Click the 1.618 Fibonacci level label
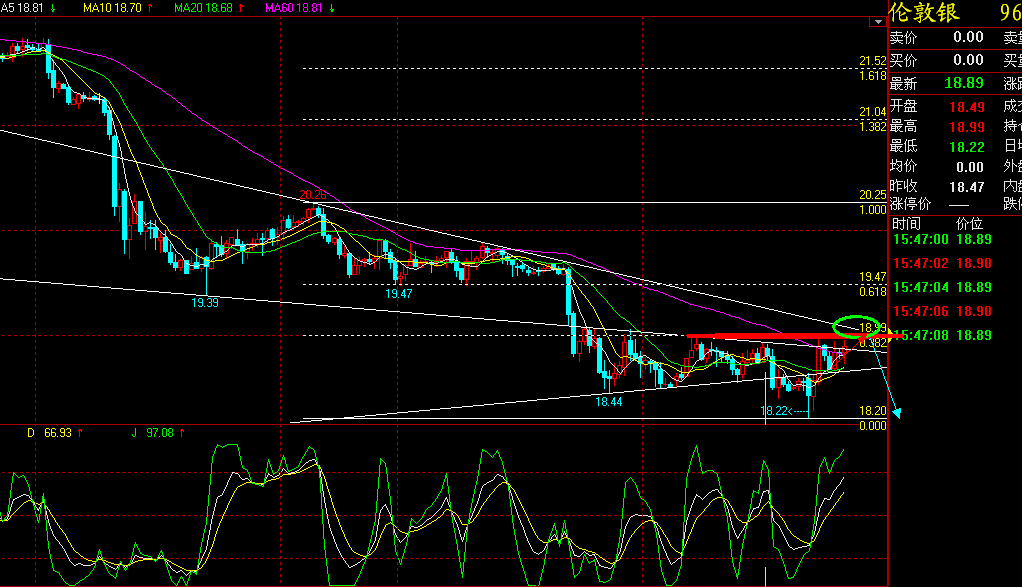Image resolution: width=1022 pixels, height=587 pixels. tap(872, 76)
